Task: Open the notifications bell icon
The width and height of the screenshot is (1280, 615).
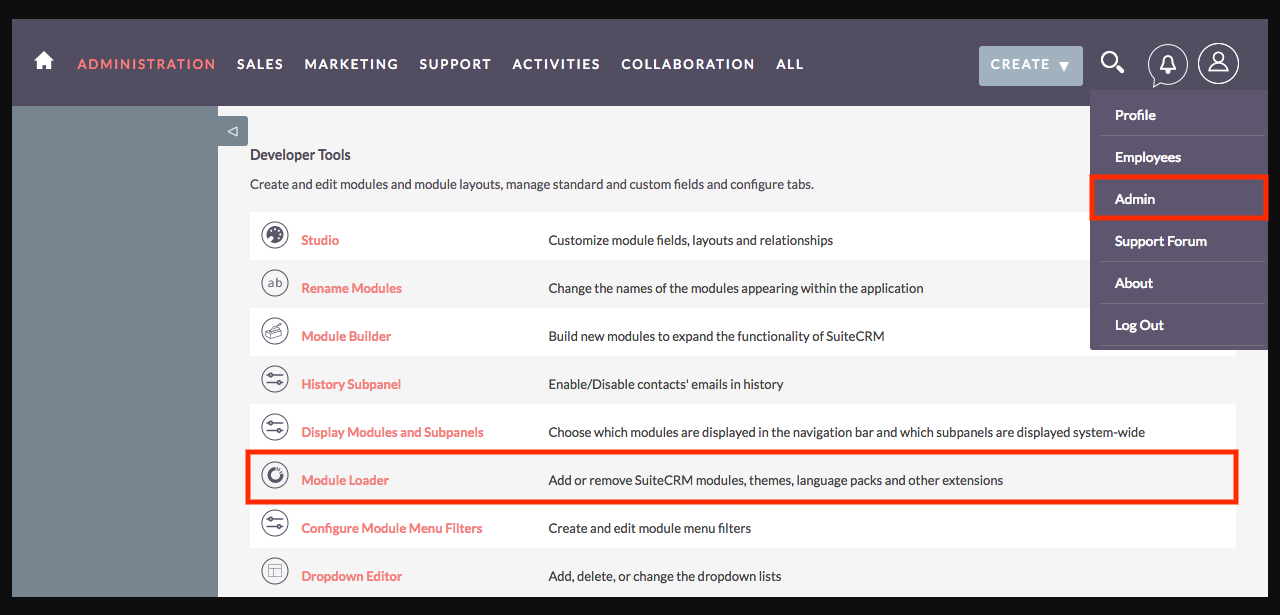Action: [x=1168, y=64]
